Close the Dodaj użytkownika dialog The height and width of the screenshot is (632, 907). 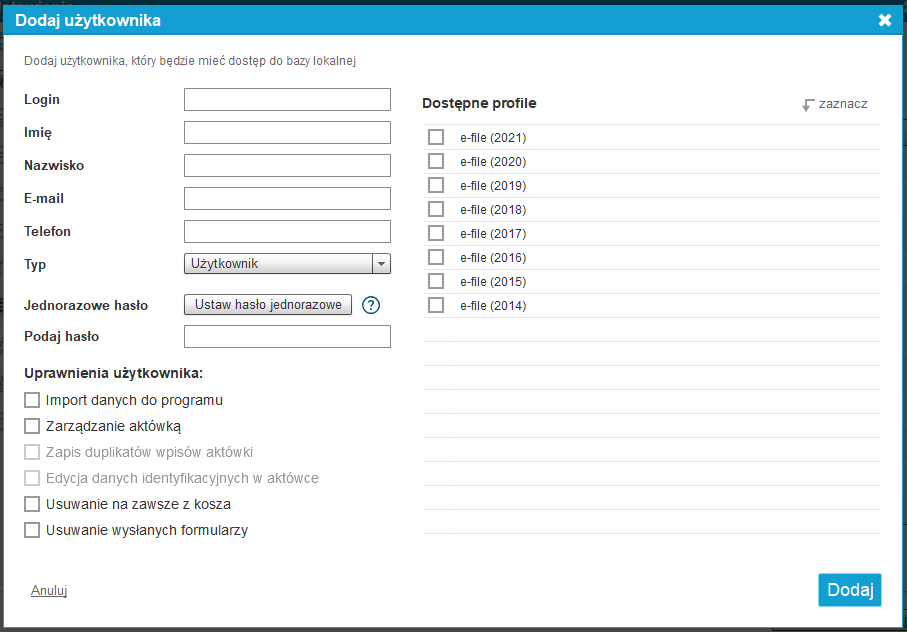pyautogui.click(x=884, y=20)
